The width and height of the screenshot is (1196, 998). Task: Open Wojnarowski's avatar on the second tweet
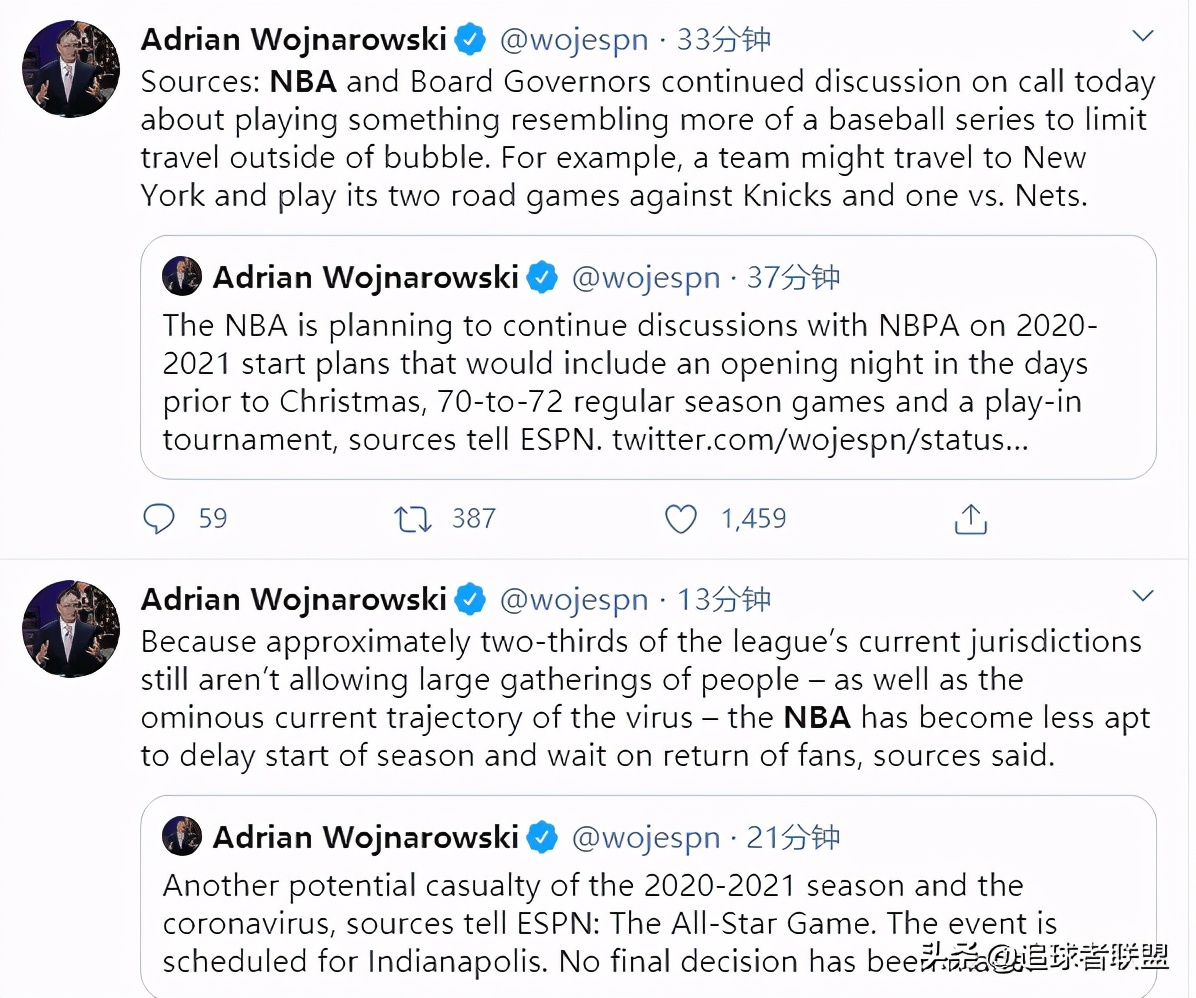(x=71, y=629)
